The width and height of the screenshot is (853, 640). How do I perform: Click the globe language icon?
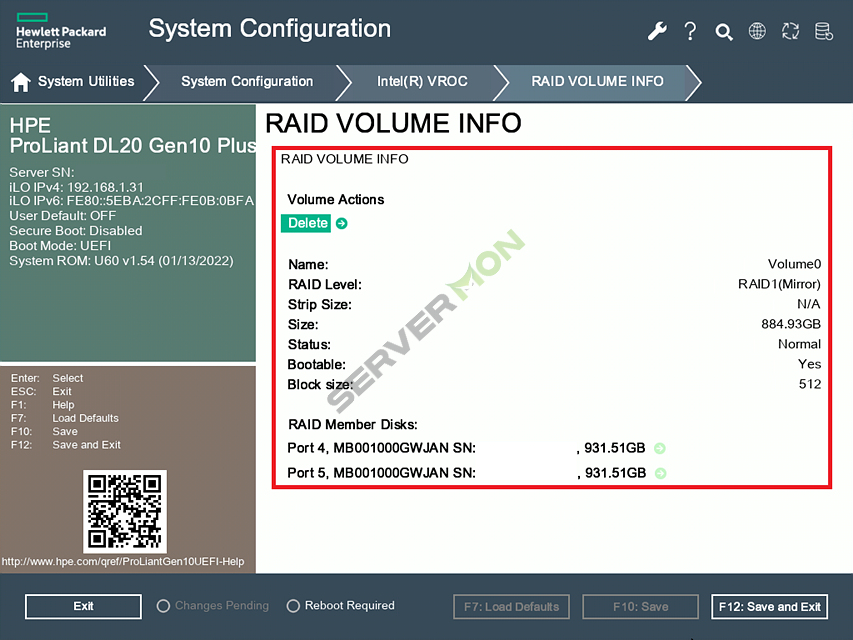click(x=757, y=31)
